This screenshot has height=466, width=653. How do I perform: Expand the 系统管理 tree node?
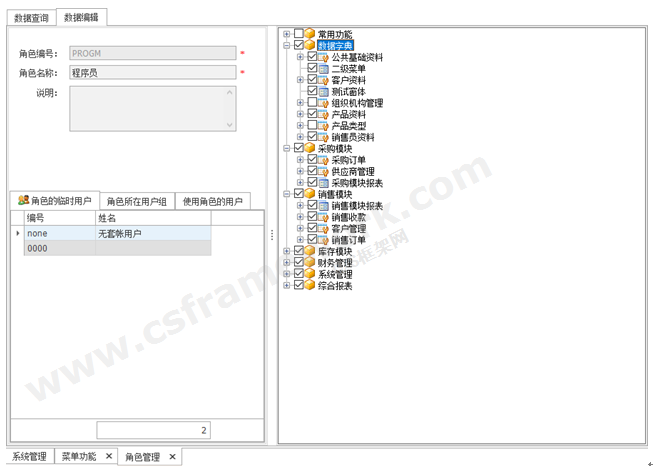287,274
